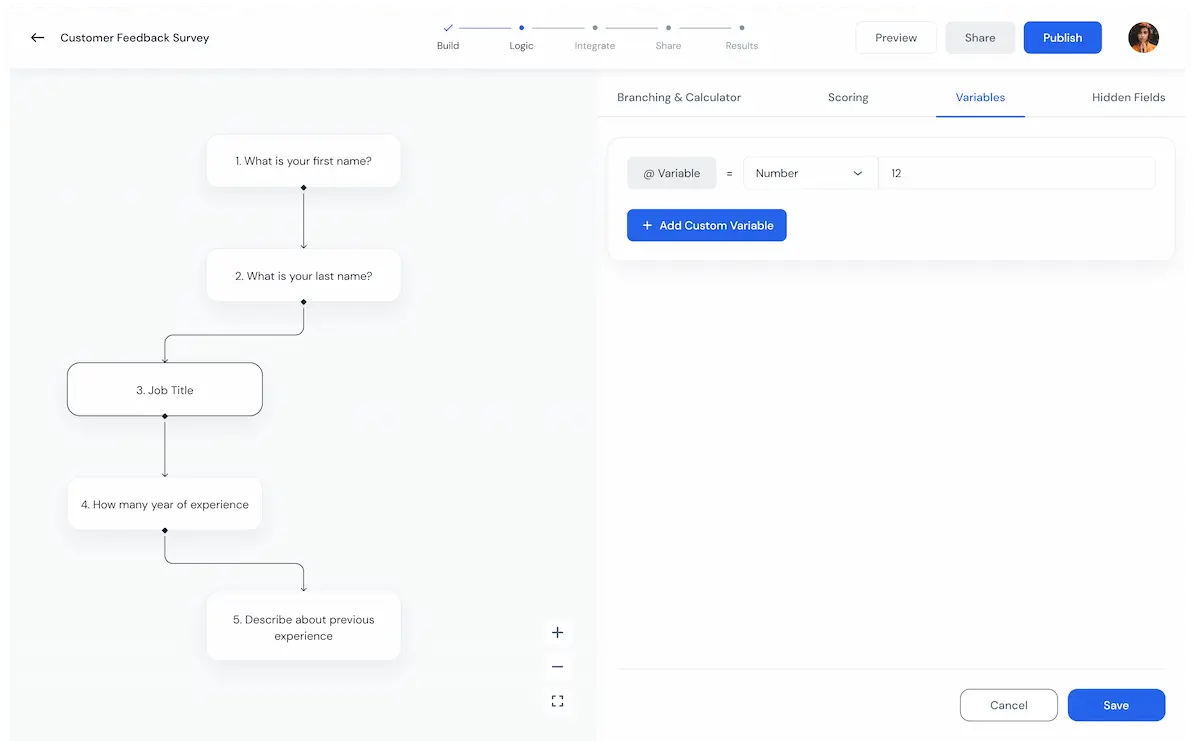Click the connector dot below the Job Title node
The image size is (1200, 741).
(x=165, y=414)
